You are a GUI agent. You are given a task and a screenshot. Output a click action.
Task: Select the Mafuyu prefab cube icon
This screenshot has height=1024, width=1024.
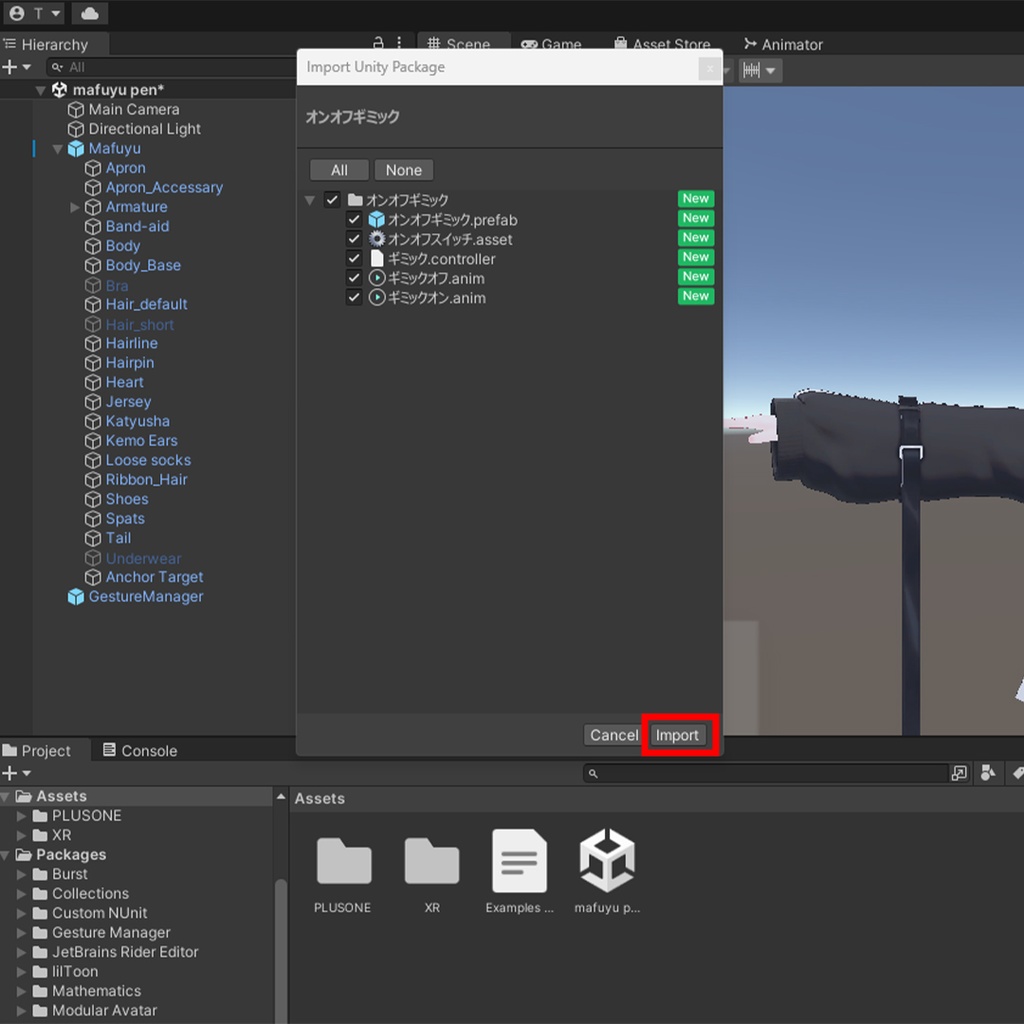(76, 149)
